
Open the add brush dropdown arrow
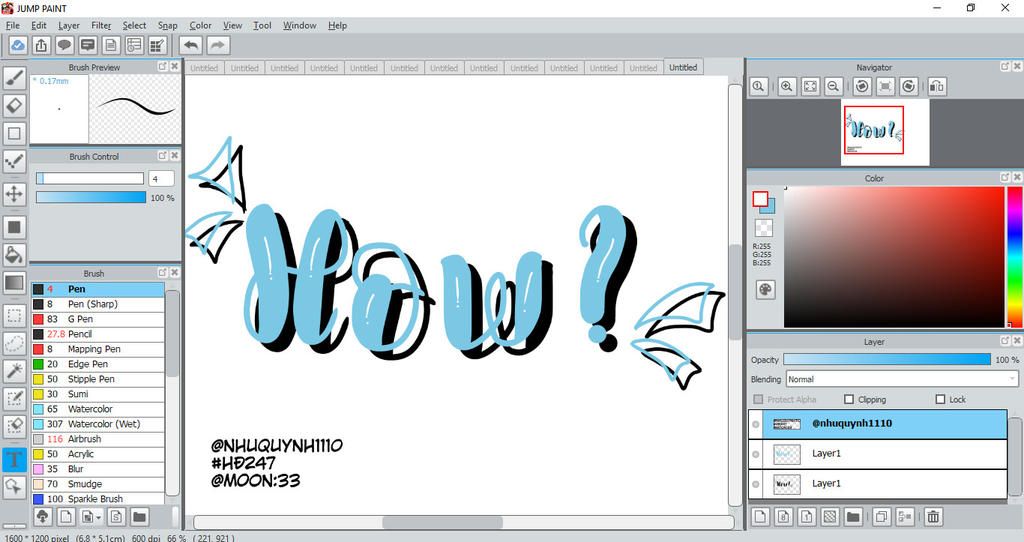tap(99, 517)
